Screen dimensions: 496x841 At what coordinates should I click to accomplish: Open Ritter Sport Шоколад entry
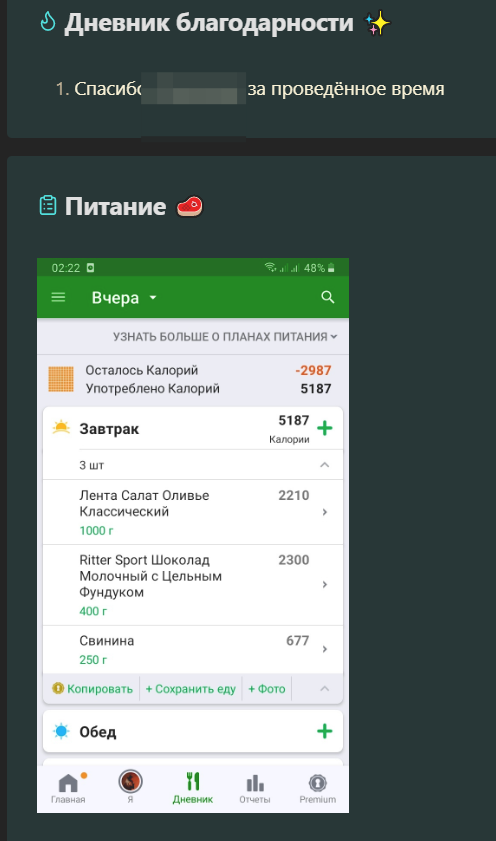(193, 585)
